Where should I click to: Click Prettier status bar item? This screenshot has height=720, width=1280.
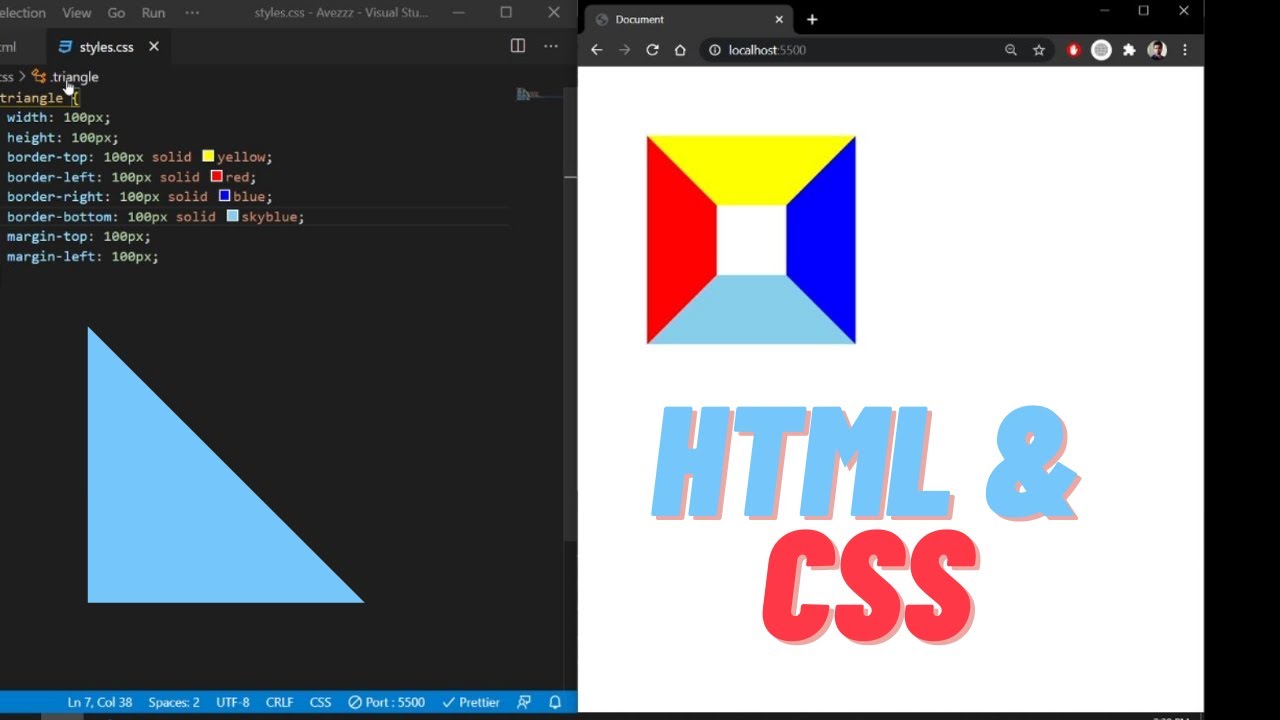coord(471,703)
